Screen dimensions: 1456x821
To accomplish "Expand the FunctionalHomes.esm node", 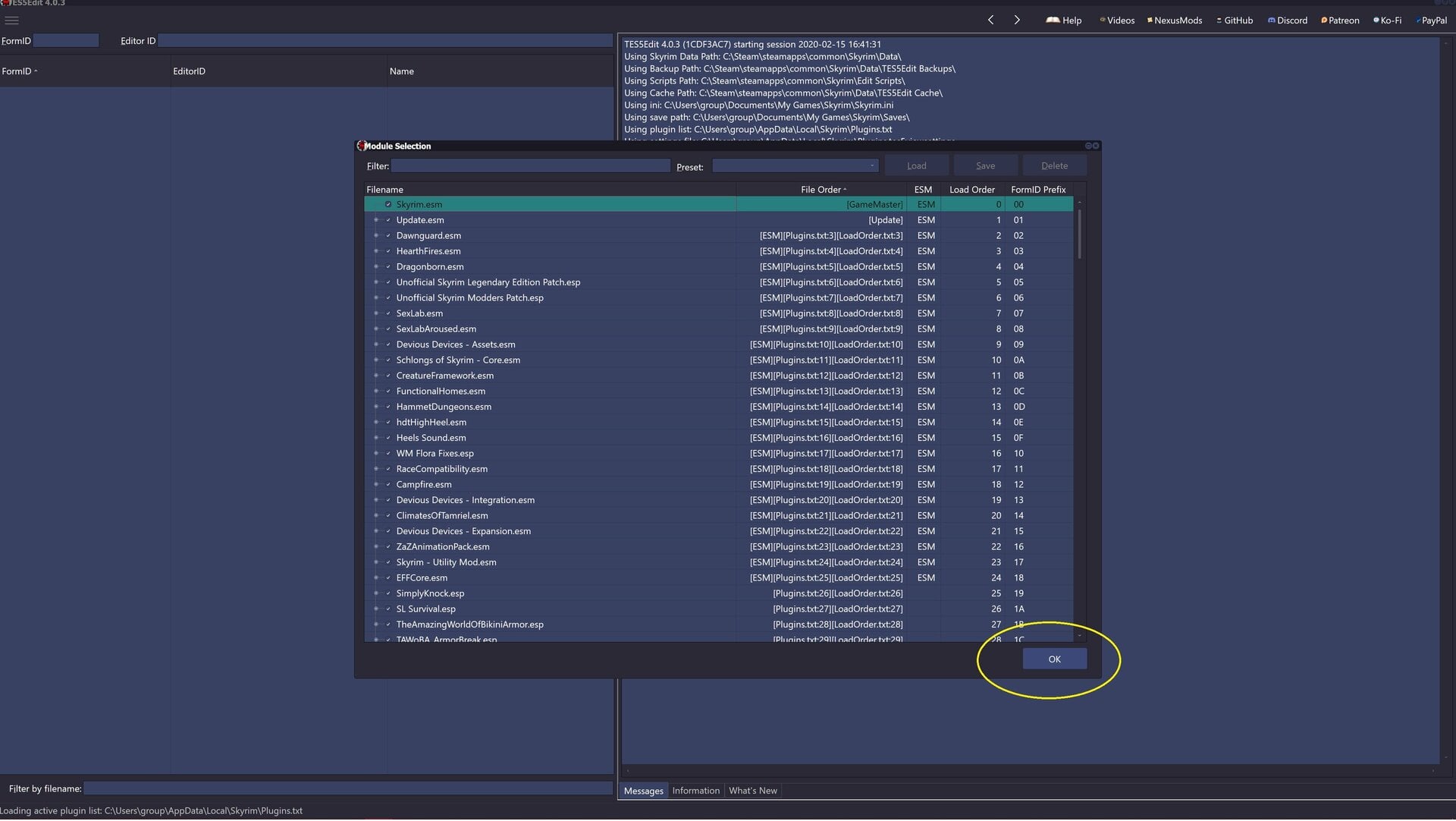I will coord(375,392).
